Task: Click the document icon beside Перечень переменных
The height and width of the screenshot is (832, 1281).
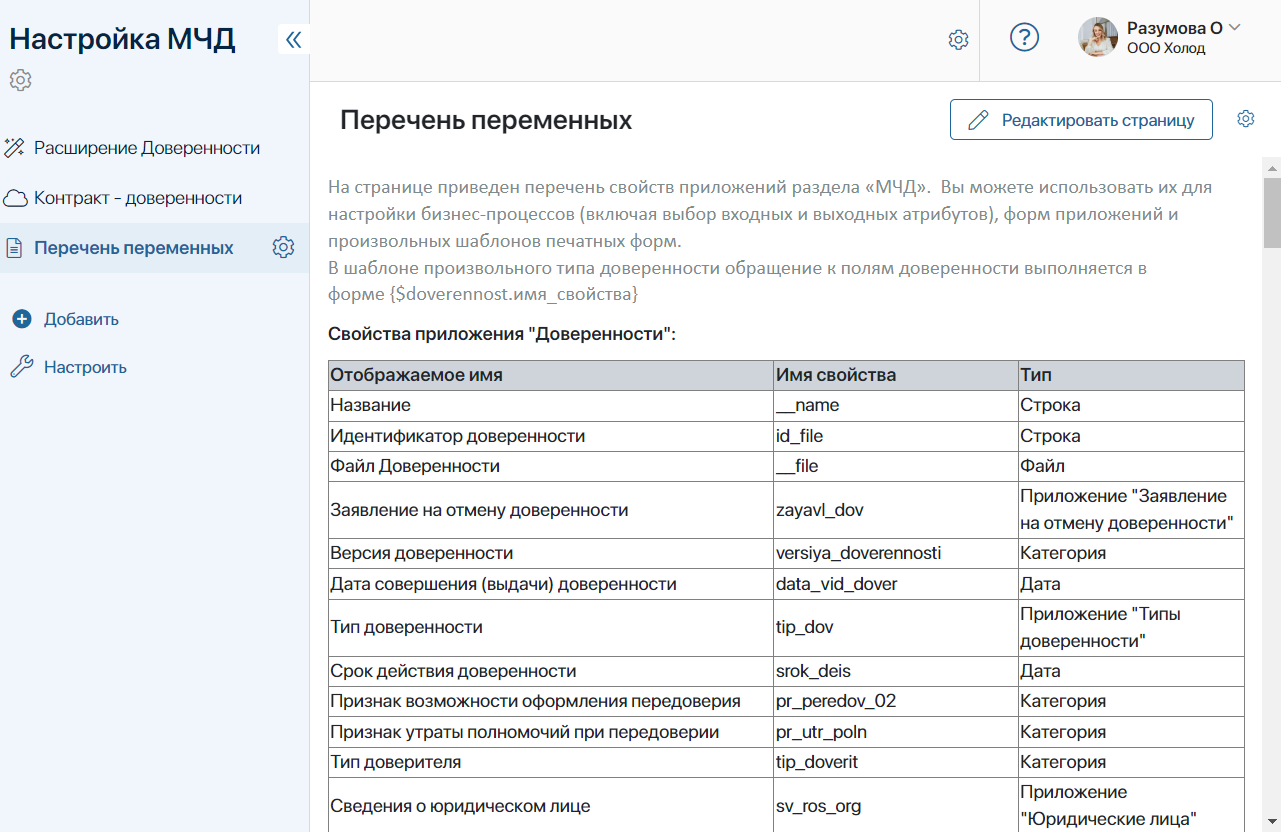Action: (x=14, y=248)
